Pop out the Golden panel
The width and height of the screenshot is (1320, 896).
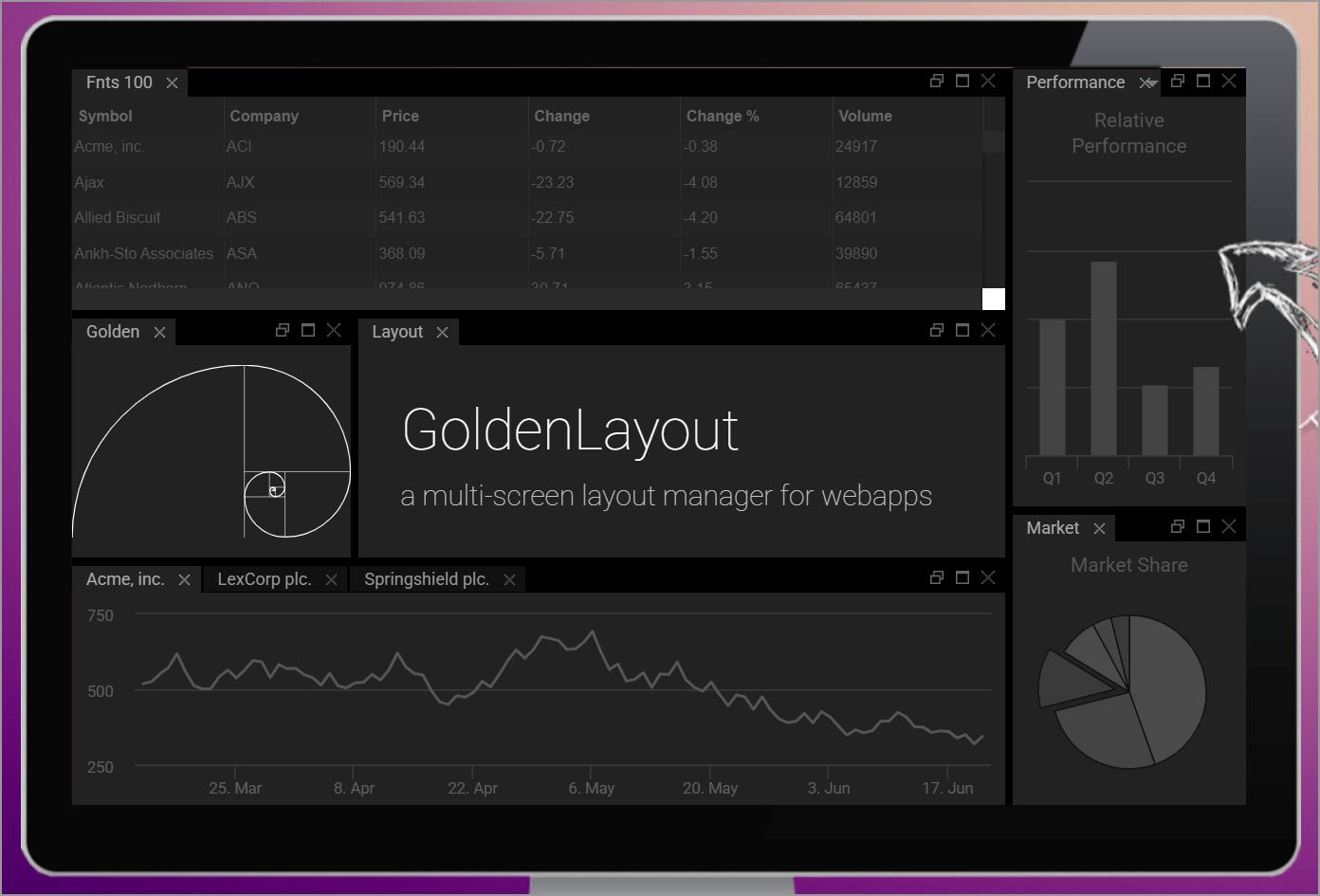point(283,330)
